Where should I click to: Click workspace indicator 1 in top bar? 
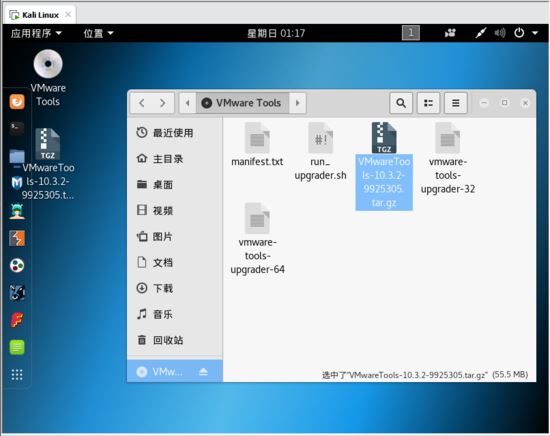pyautogui.click(x=411, y=33)
